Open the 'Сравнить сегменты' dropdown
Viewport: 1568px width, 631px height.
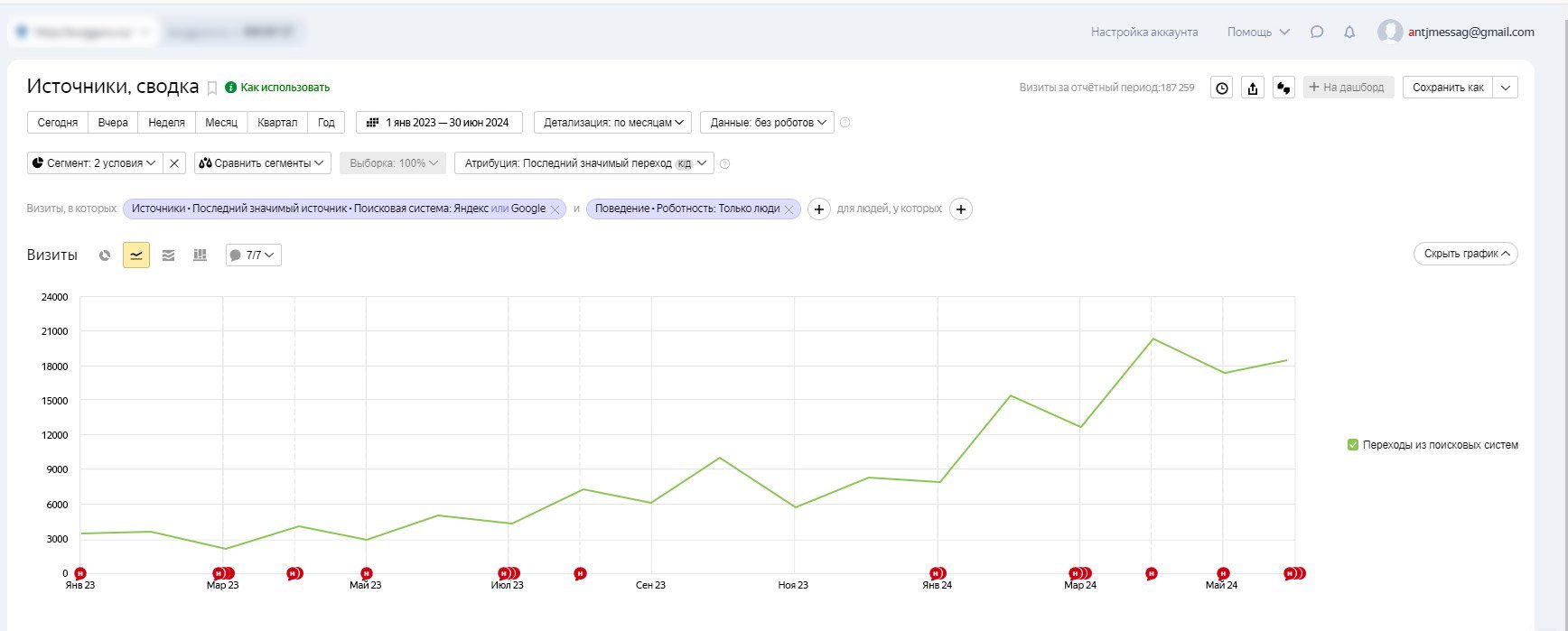pyautogui.click(x=262, y=163)
